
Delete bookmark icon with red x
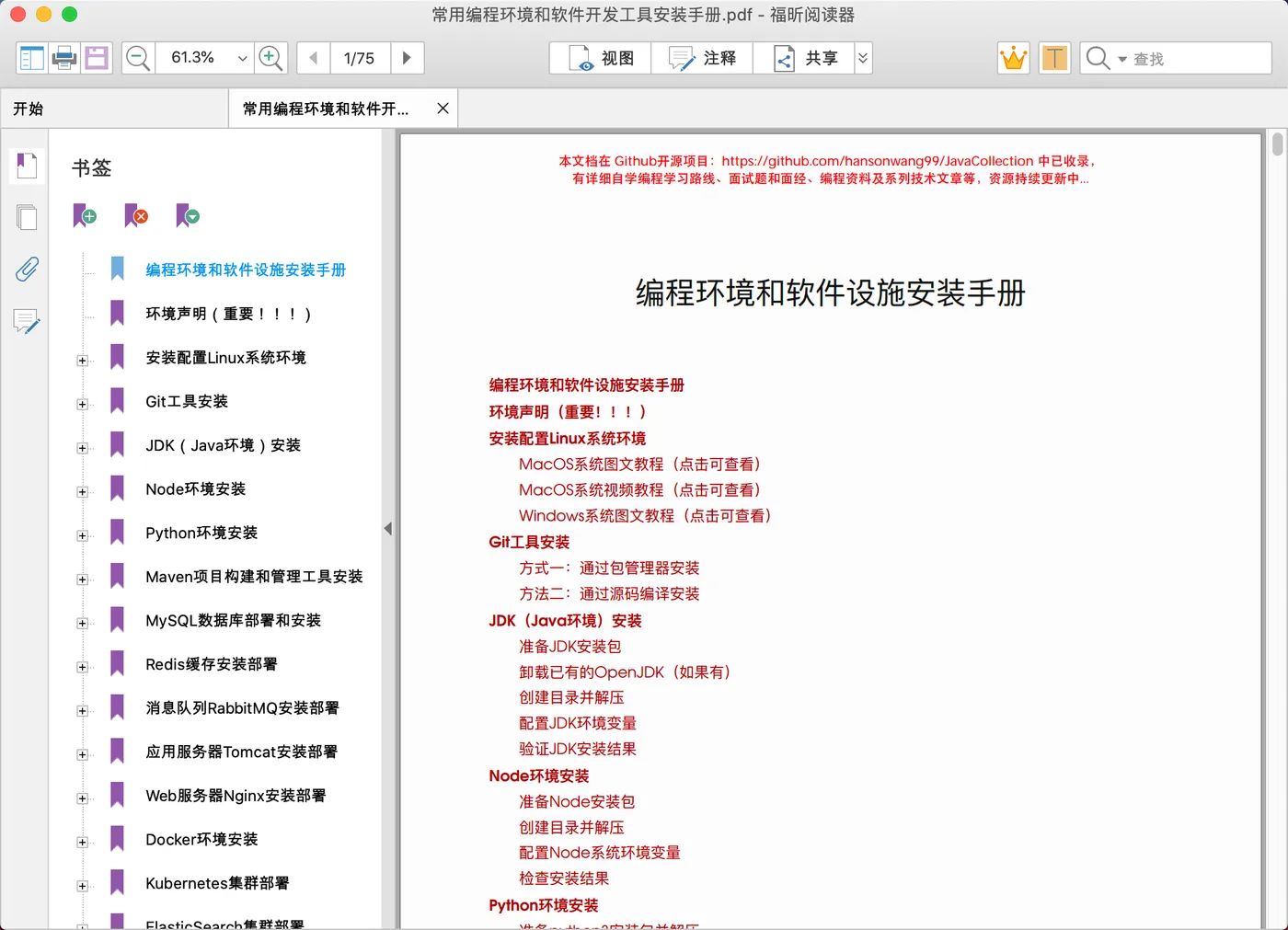(x=136, y=215)
